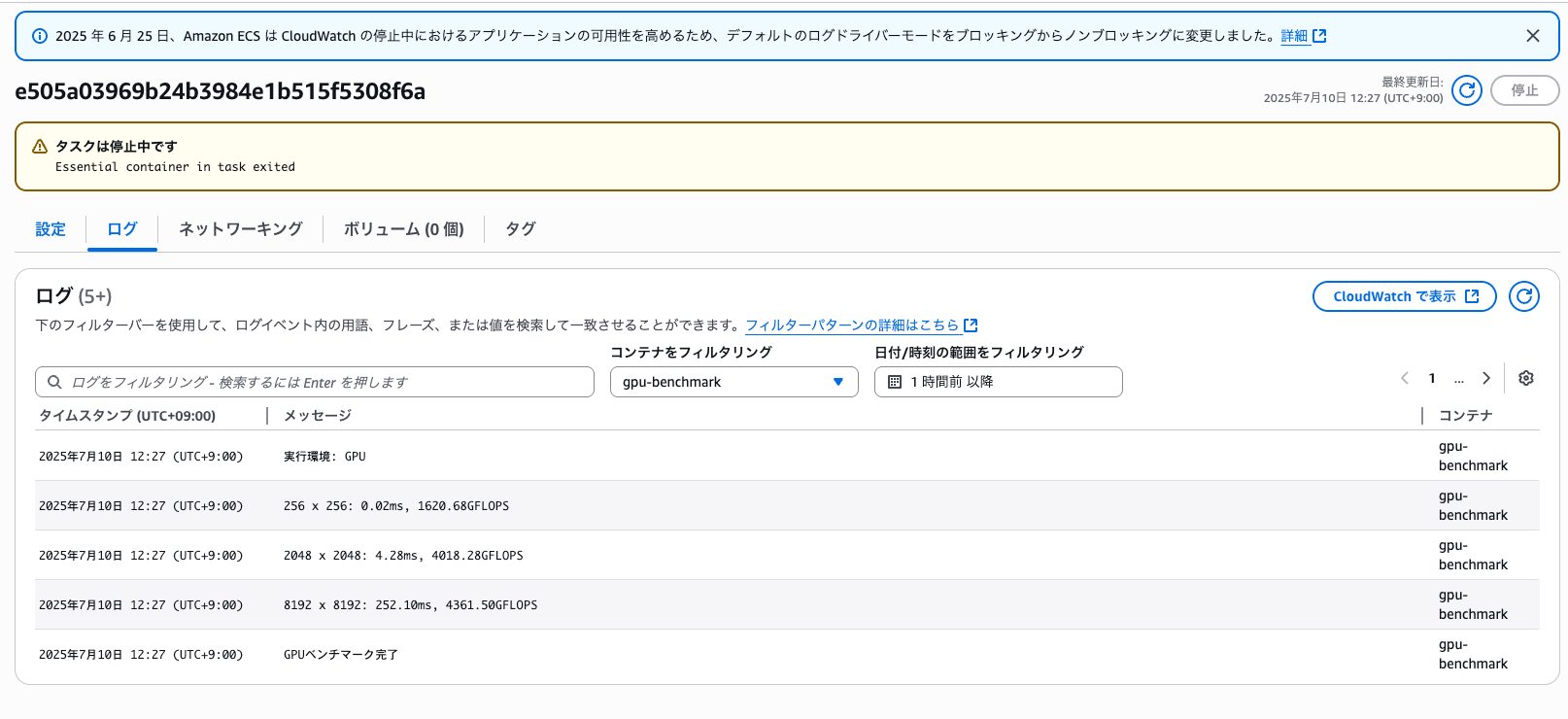Click the 最終更新日 timestamp text

[x=1353, y=98]
